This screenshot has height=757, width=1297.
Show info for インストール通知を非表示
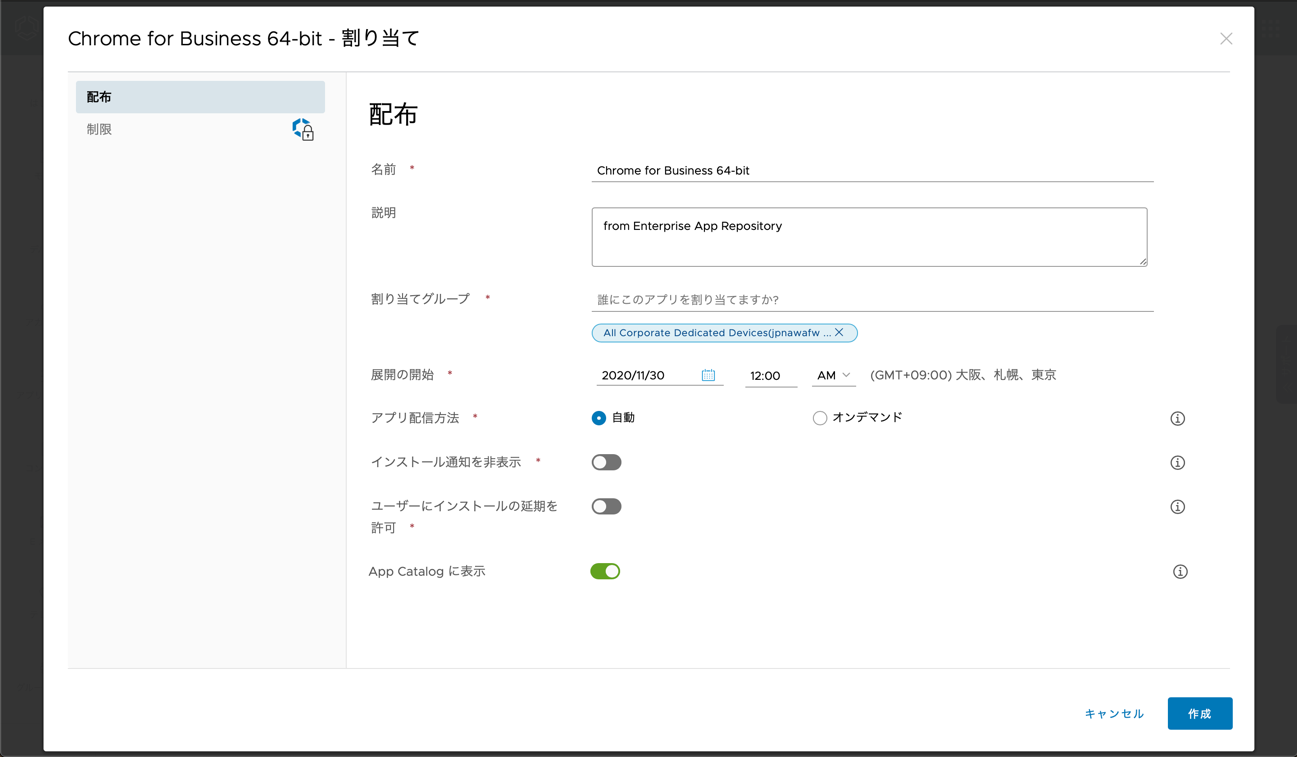point(1178,463)
